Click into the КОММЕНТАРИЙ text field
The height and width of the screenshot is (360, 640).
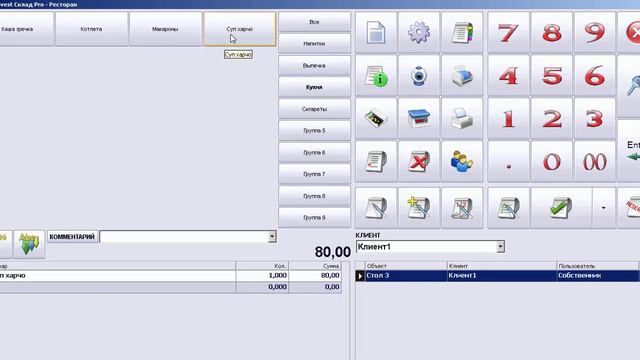point(184,237)
